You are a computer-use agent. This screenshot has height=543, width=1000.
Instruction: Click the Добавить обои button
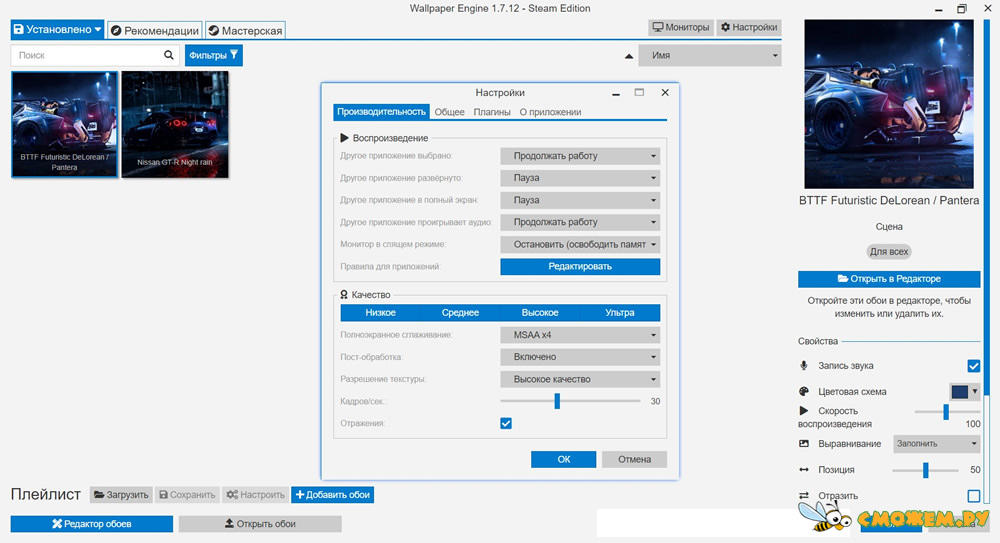point(332,495)
